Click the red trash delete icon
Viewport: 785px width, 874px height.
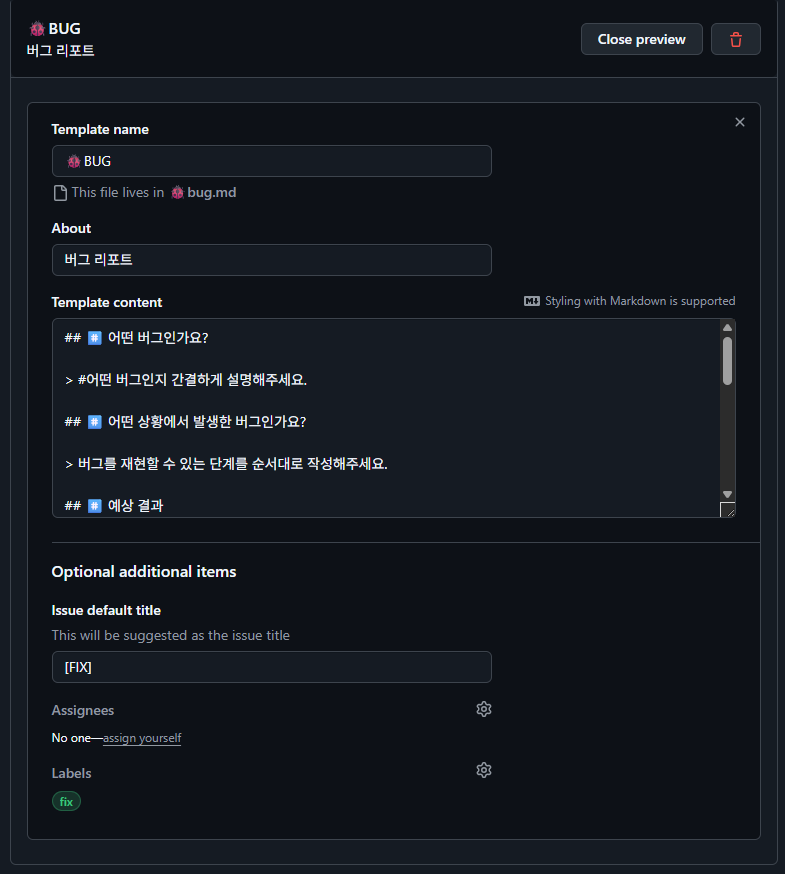(736, 39)
